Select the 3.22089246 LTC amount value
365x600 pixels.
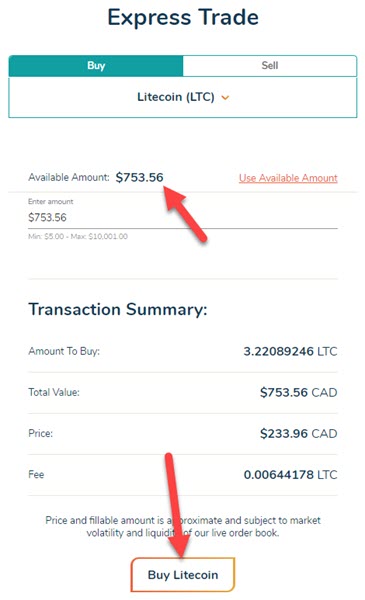click(x=290, y=351)
